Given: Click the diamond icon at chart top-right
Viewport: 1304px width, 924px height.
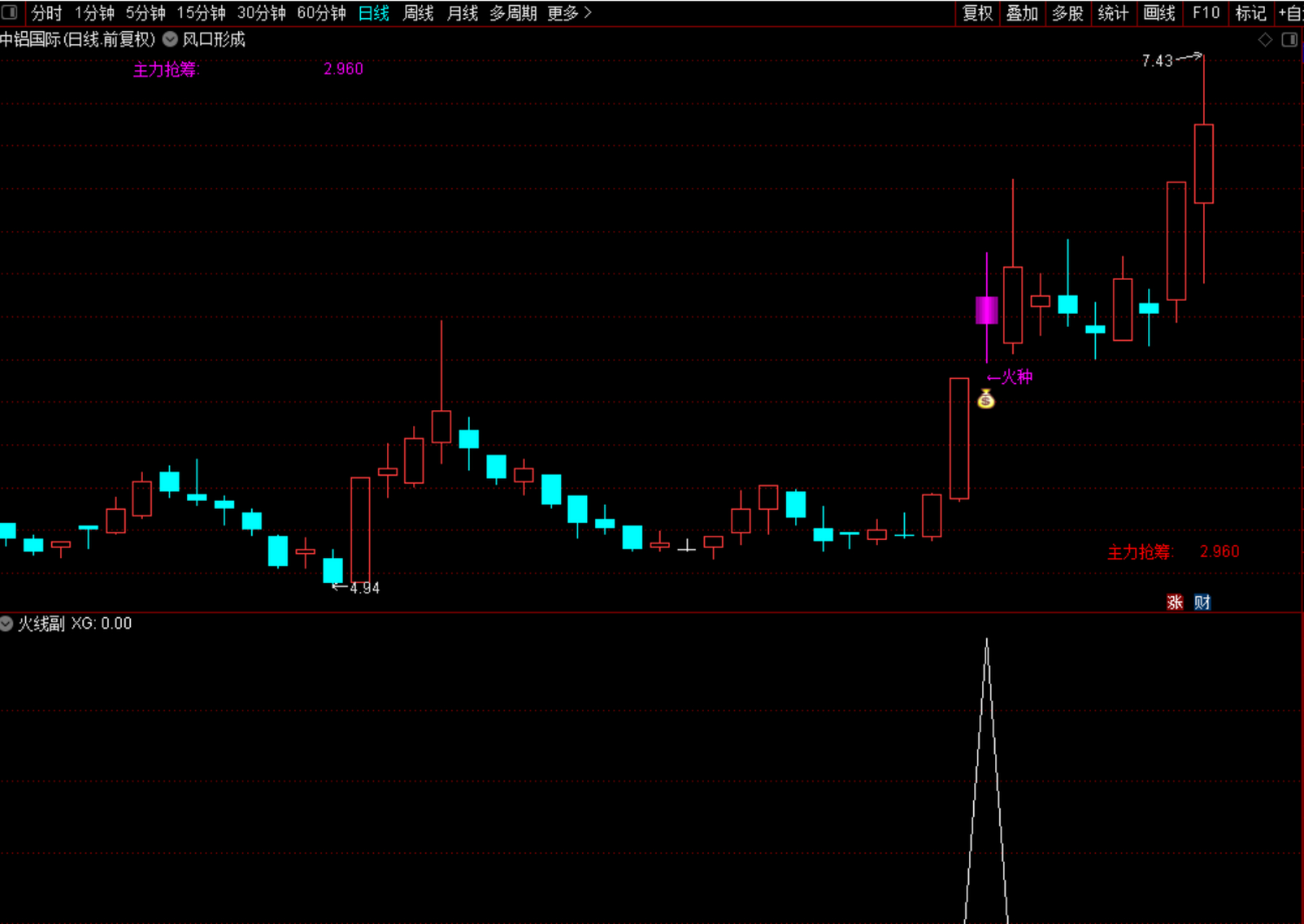Looking at the screenshot, I should (1265, 40).
